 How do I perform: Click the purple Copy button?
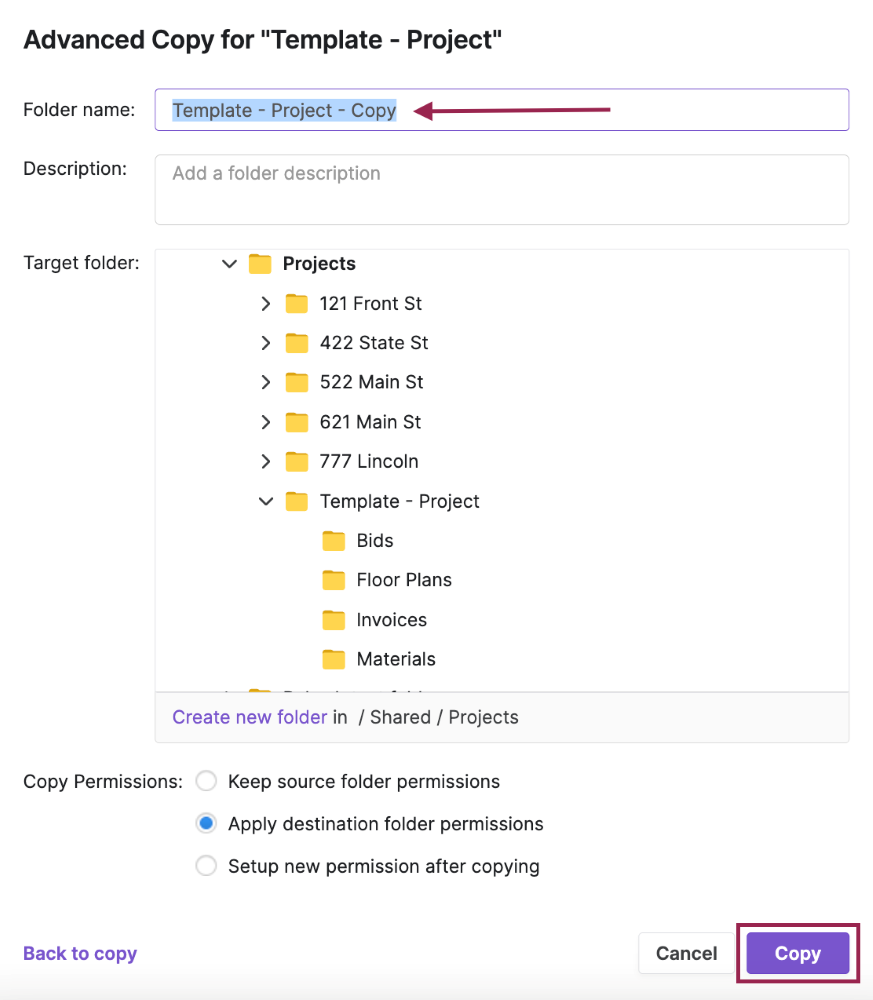(798, 953)
